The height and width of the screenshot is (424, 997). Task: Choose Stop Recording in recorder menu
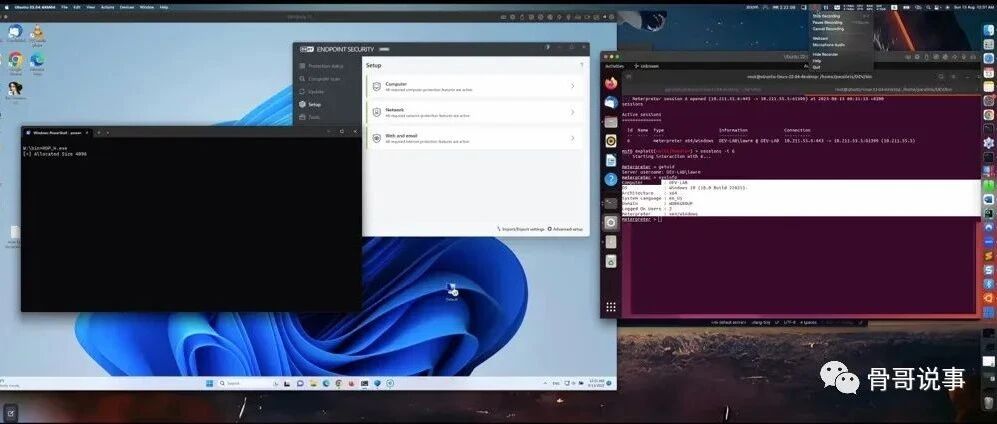[x=826, y=16]
